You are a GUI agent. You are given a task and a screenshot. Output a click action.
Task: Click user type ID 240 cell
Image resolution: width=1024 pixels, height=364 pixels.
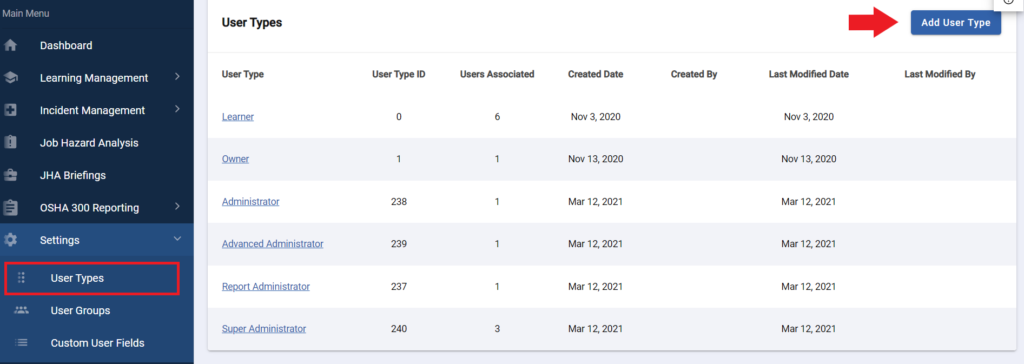pyautogui.click(x=399, y=329)
